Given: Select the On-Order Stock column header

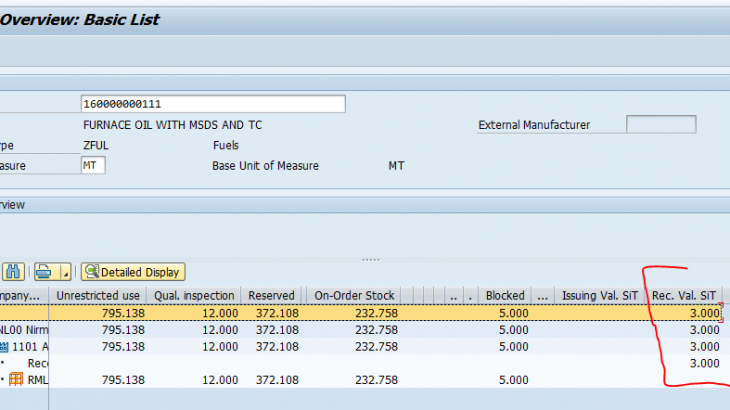Looking at the screenshot, I should click(x=354, y=296).
